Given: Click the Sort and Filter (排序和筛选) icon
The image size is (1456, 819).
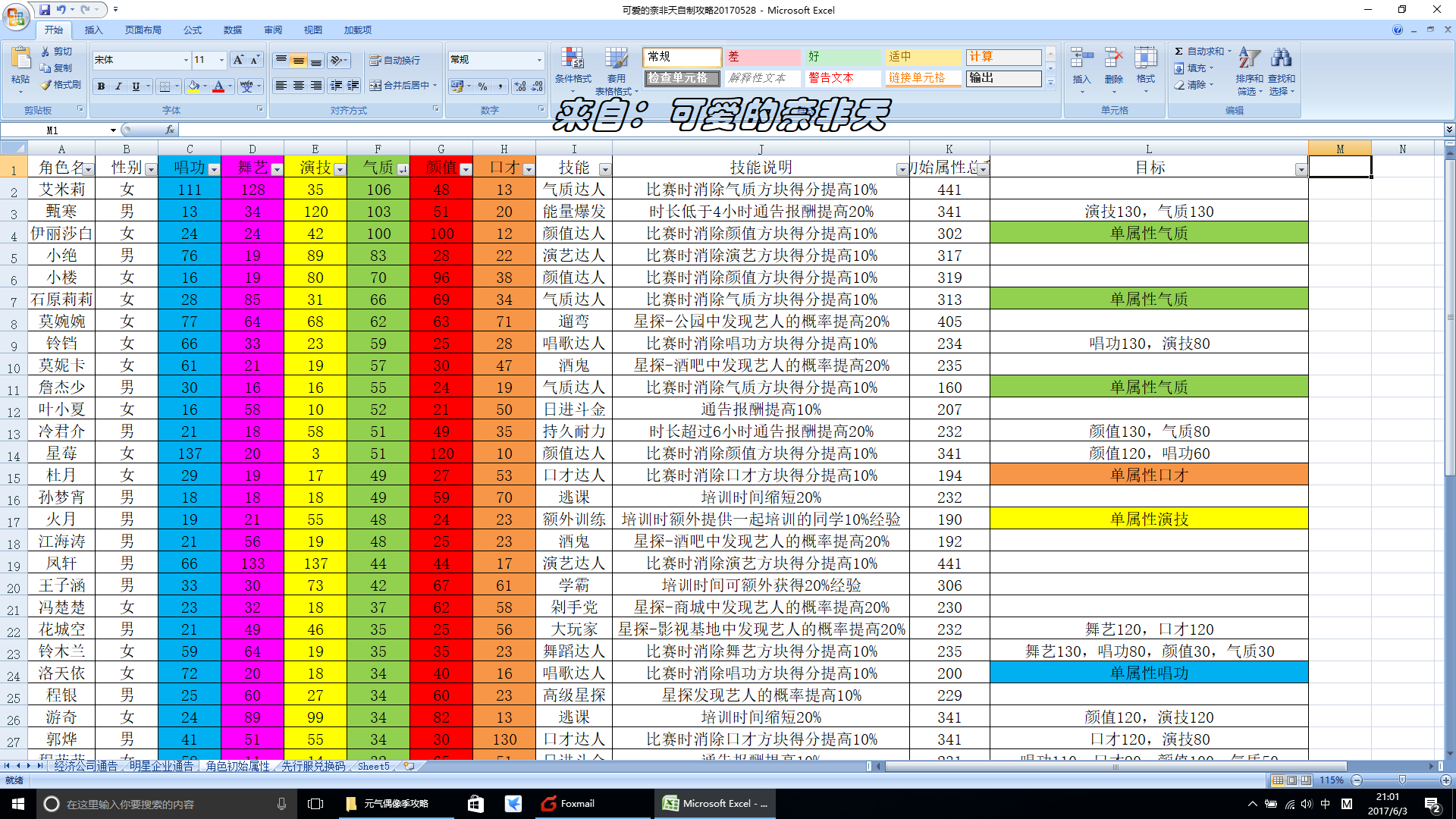Looking at the screenshot, I should coord(1249,58).
